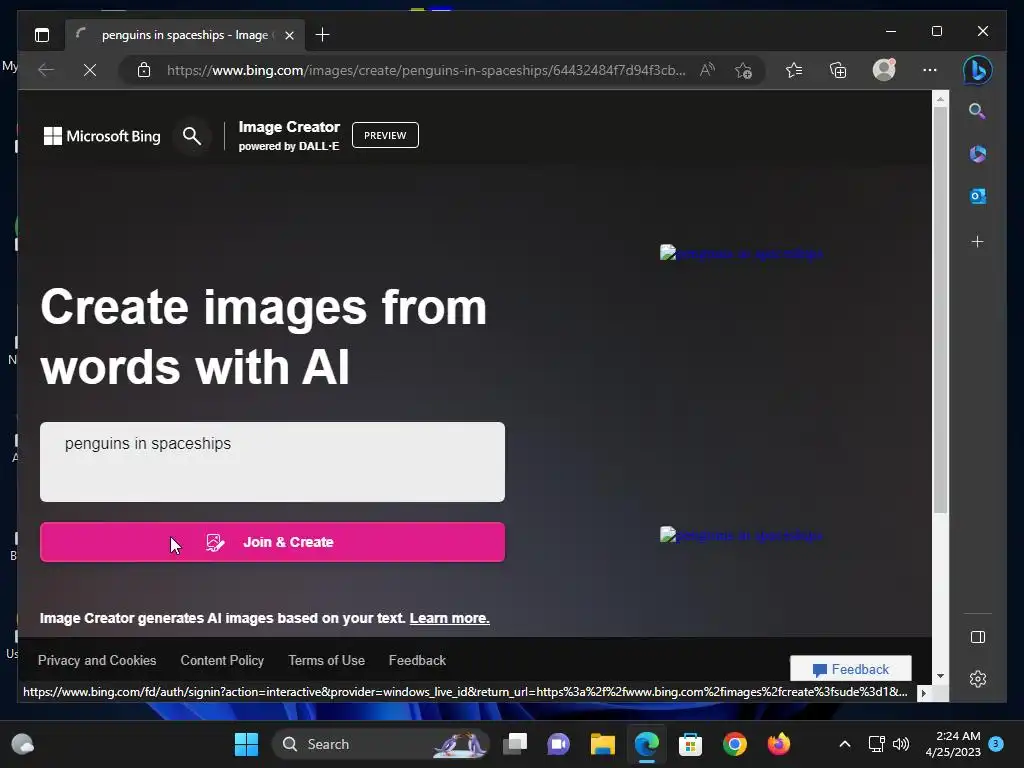Open the Learn more link
Image resolution: width=1024 pixels, height=768 pixels.
pos(449,618)
